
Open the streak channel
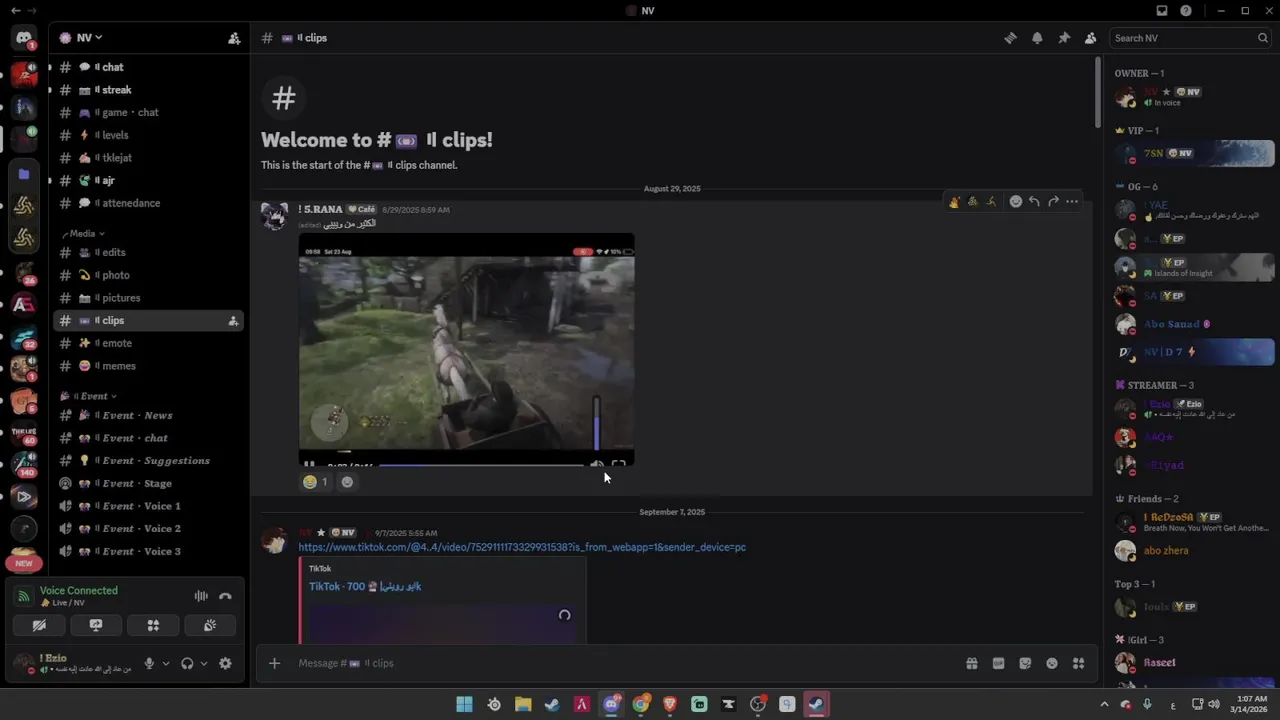click(148, 90)
